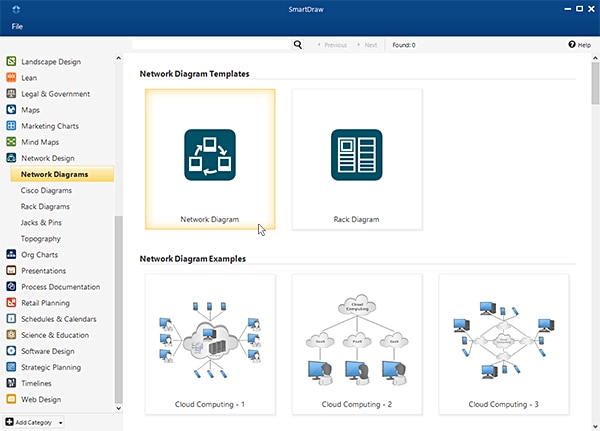600x431 pixels.
Task: Click the Retail Planning category icon
Action: [11, 302]
